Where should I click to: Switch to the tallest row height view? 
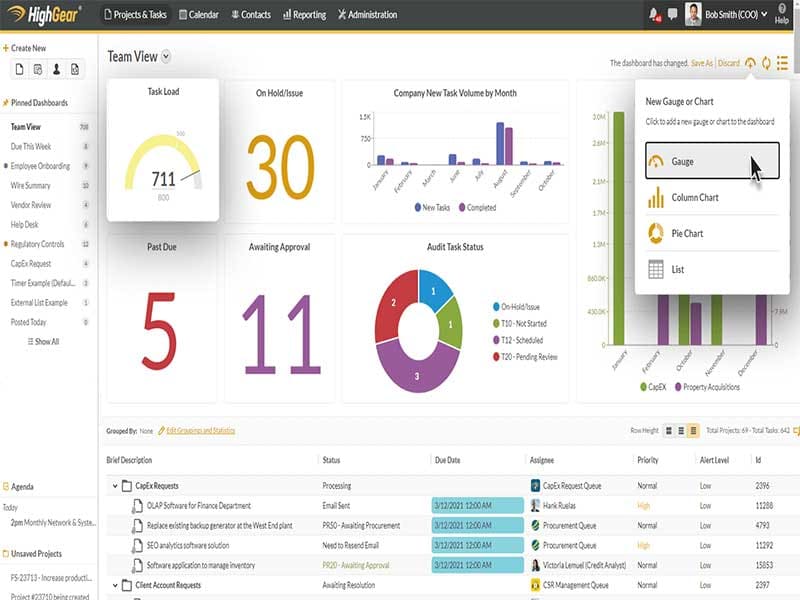669,430
